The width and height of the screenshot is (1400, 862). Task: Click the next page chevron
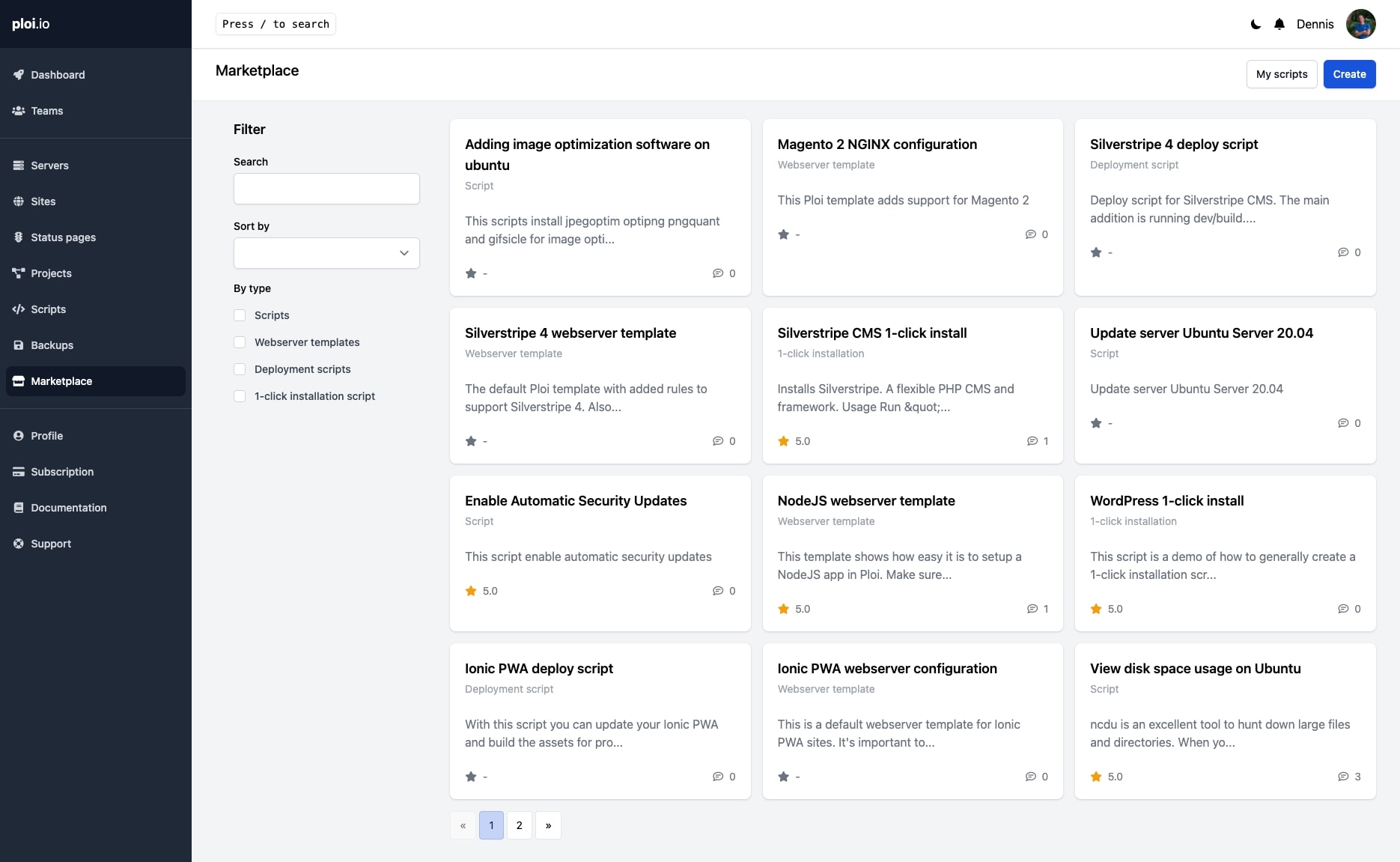[x=548, y=825]
